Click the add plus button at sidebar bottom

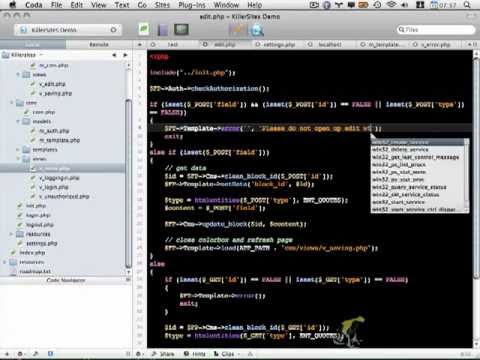click(x=7, y=354)
